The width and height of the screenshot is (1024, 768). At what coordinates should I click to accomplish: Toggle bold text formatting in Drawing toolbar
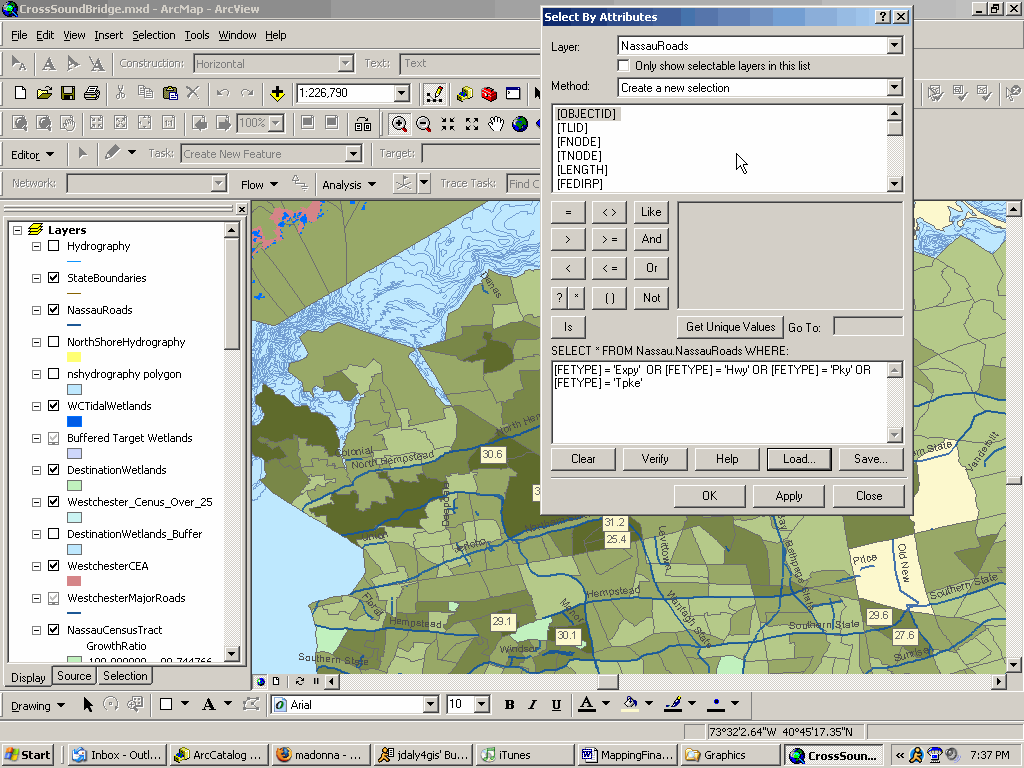point(509,704)
